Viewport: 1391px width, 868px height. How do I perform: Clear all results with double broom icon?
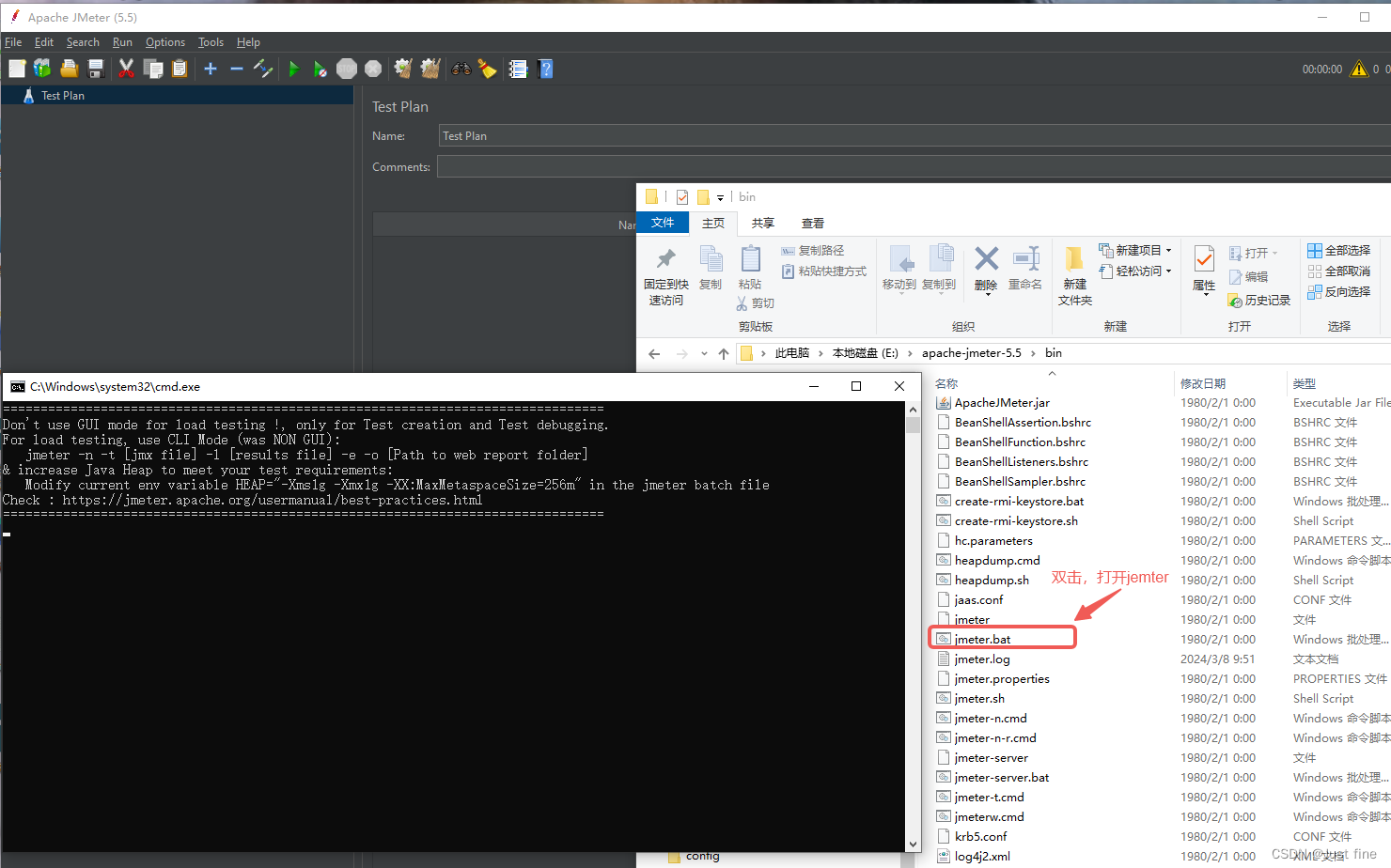coord(430,69)
